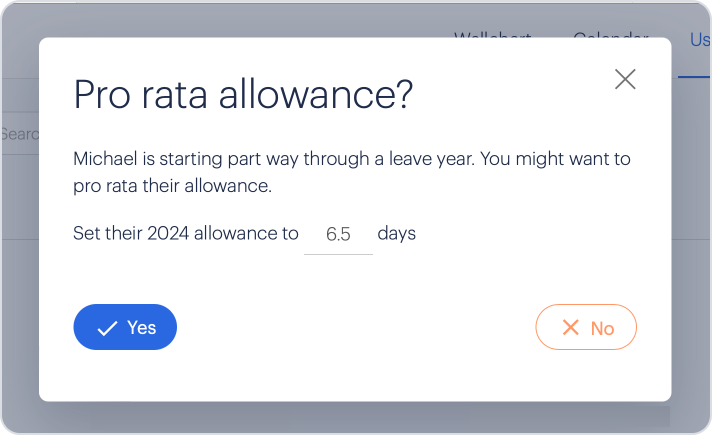Select the Calendar tab behind the dialog
This screenshot has height=435, width=712.
pyautogui.click(x=611, y=35)
